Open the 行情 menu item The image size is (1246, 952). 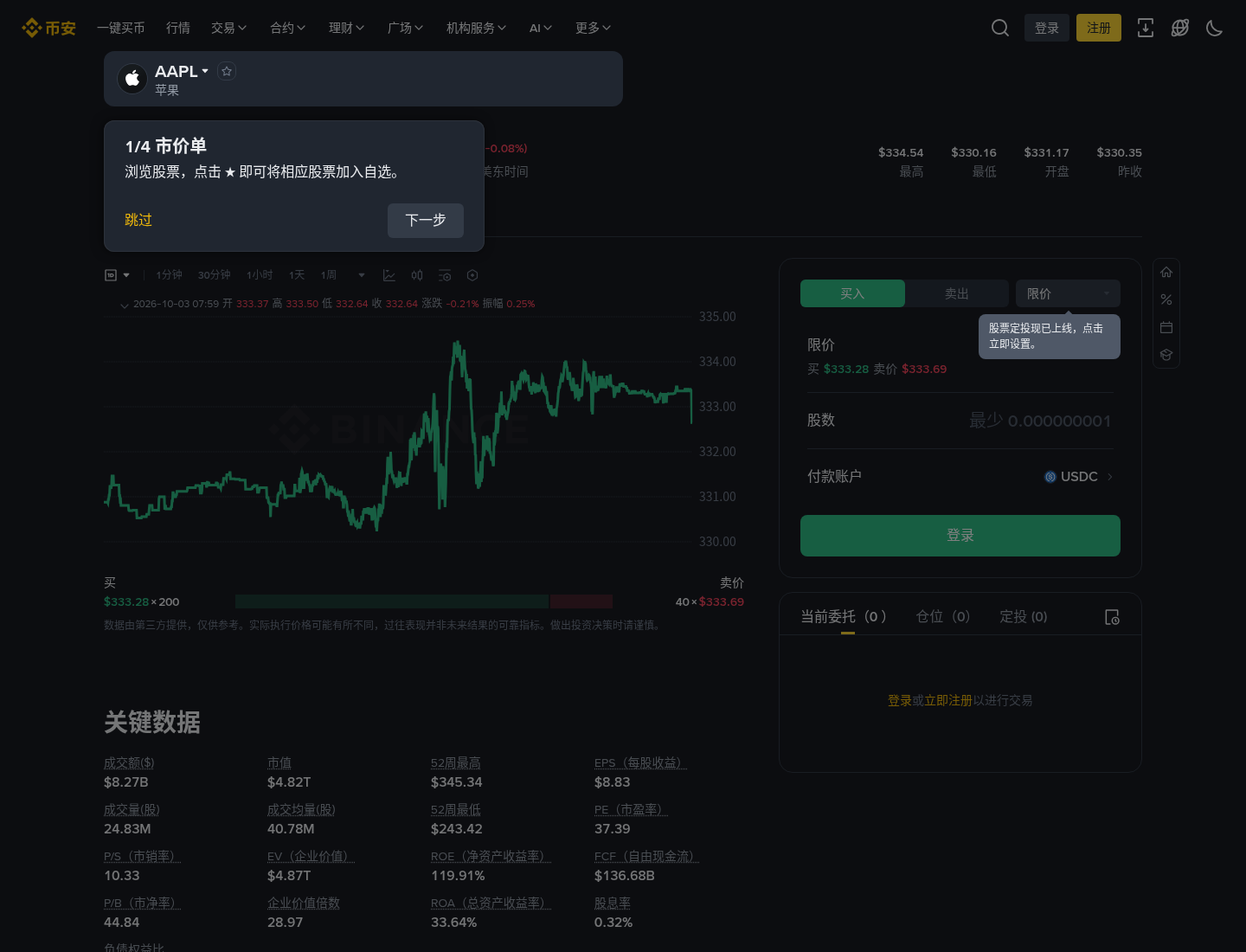178,28
